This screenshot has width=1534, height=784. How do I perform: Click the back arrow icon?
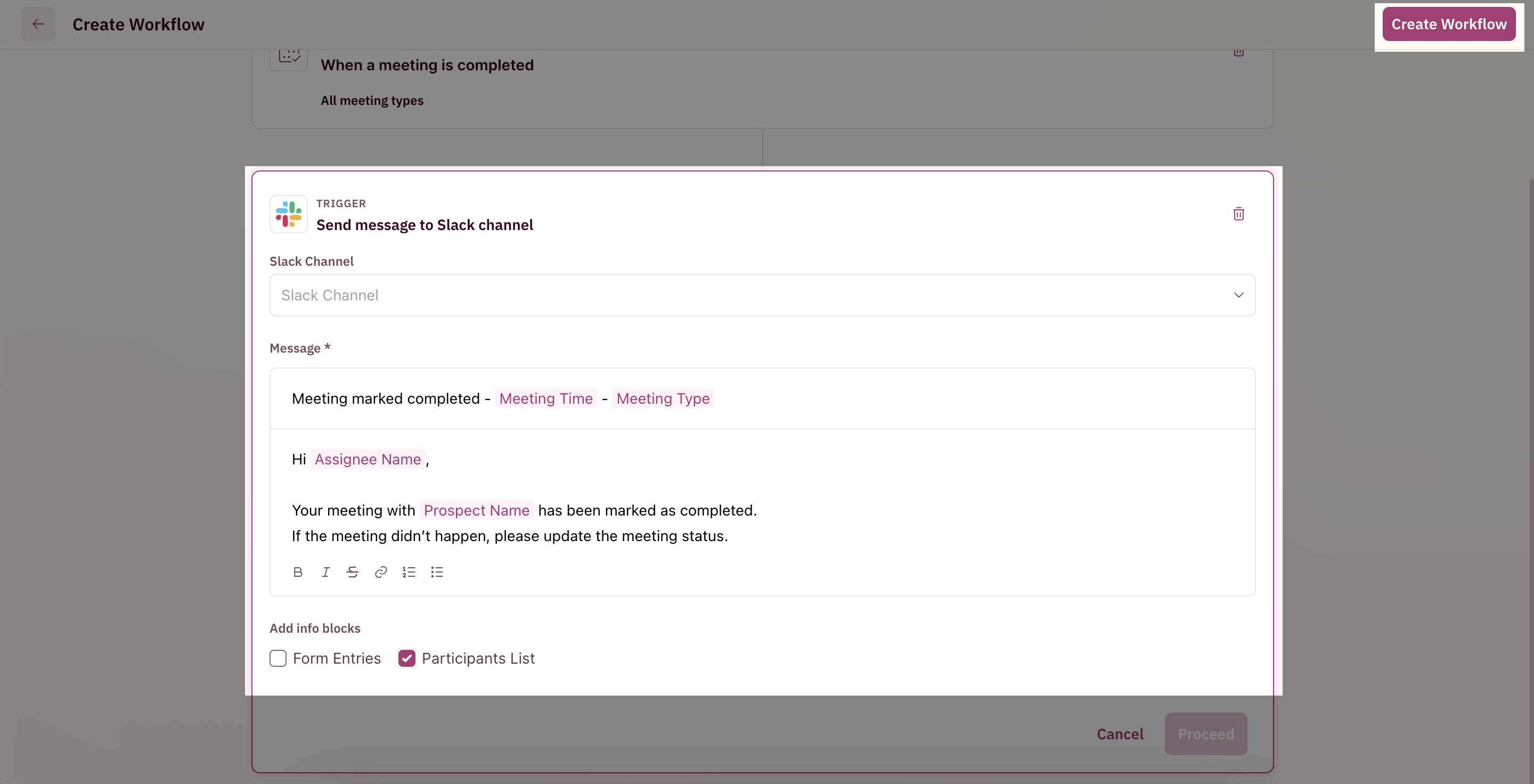click(x=38, y=24)
